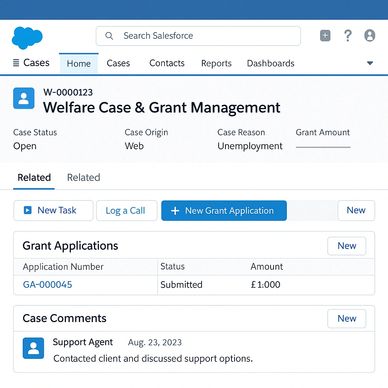This screenshot has width=388, height=388.
Task: Open the user profile avatar icon
Action: point(370,36)
